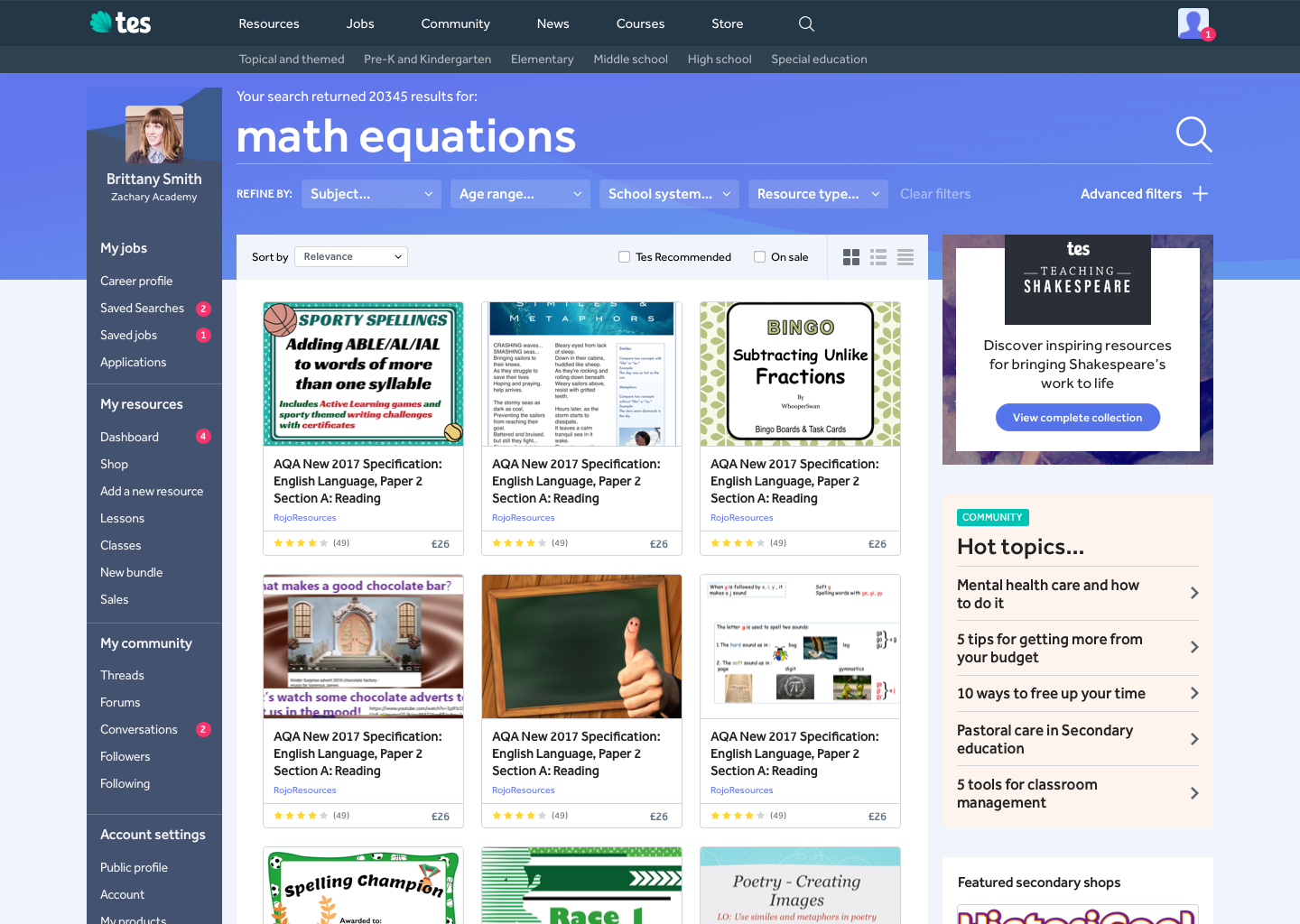Image resolution: width=1300 pixels, height=924 pixels.
Task: Open the Resource type filter dropdown
Action: click(x=818, y=194)
